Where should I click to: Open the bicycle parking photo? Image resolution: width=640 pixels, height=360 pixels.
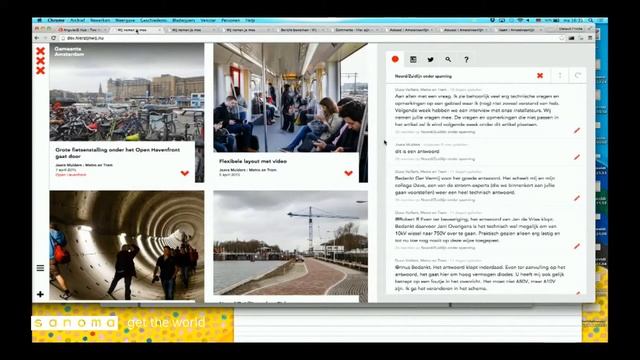127,92
